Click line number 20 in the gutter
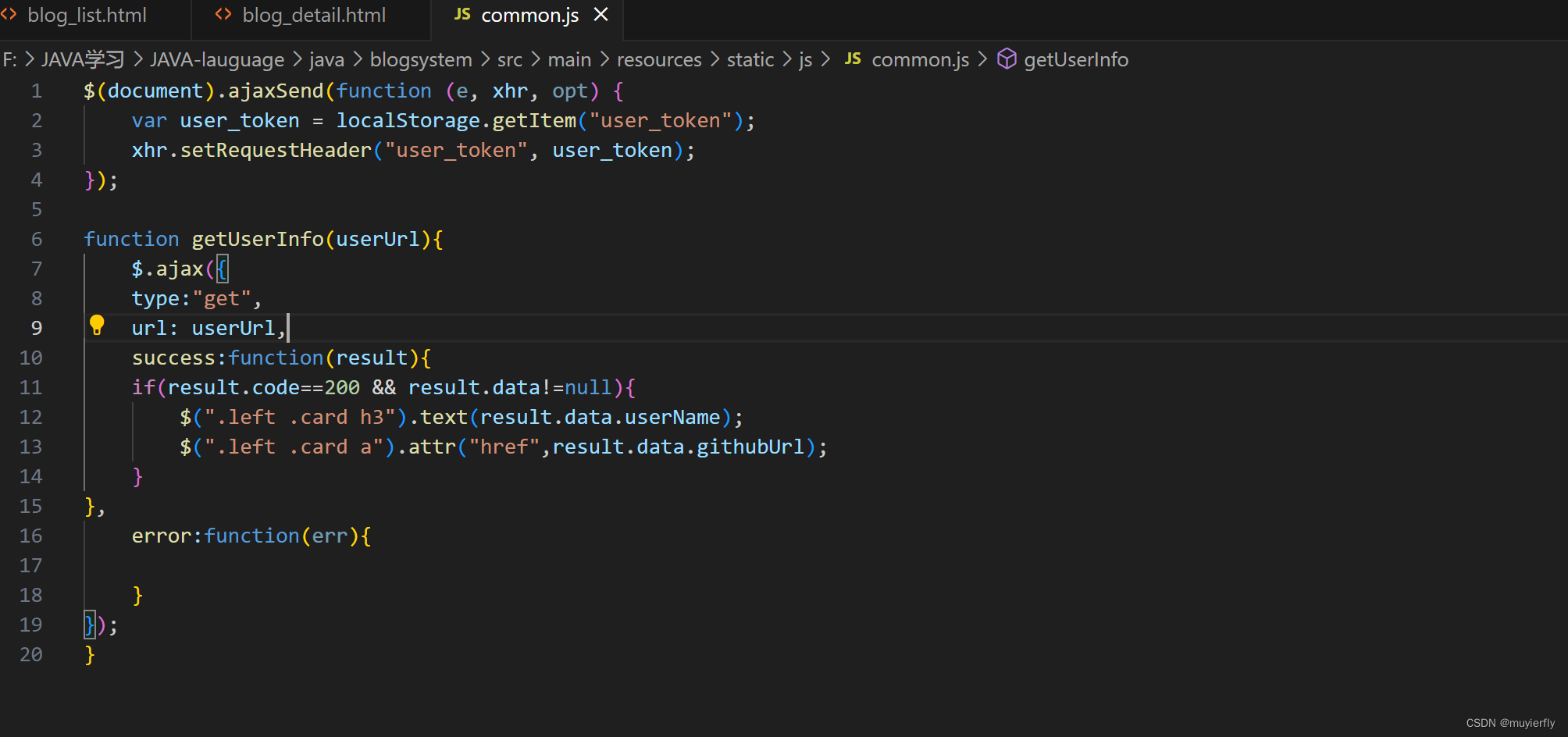 [x=31, y=655]
